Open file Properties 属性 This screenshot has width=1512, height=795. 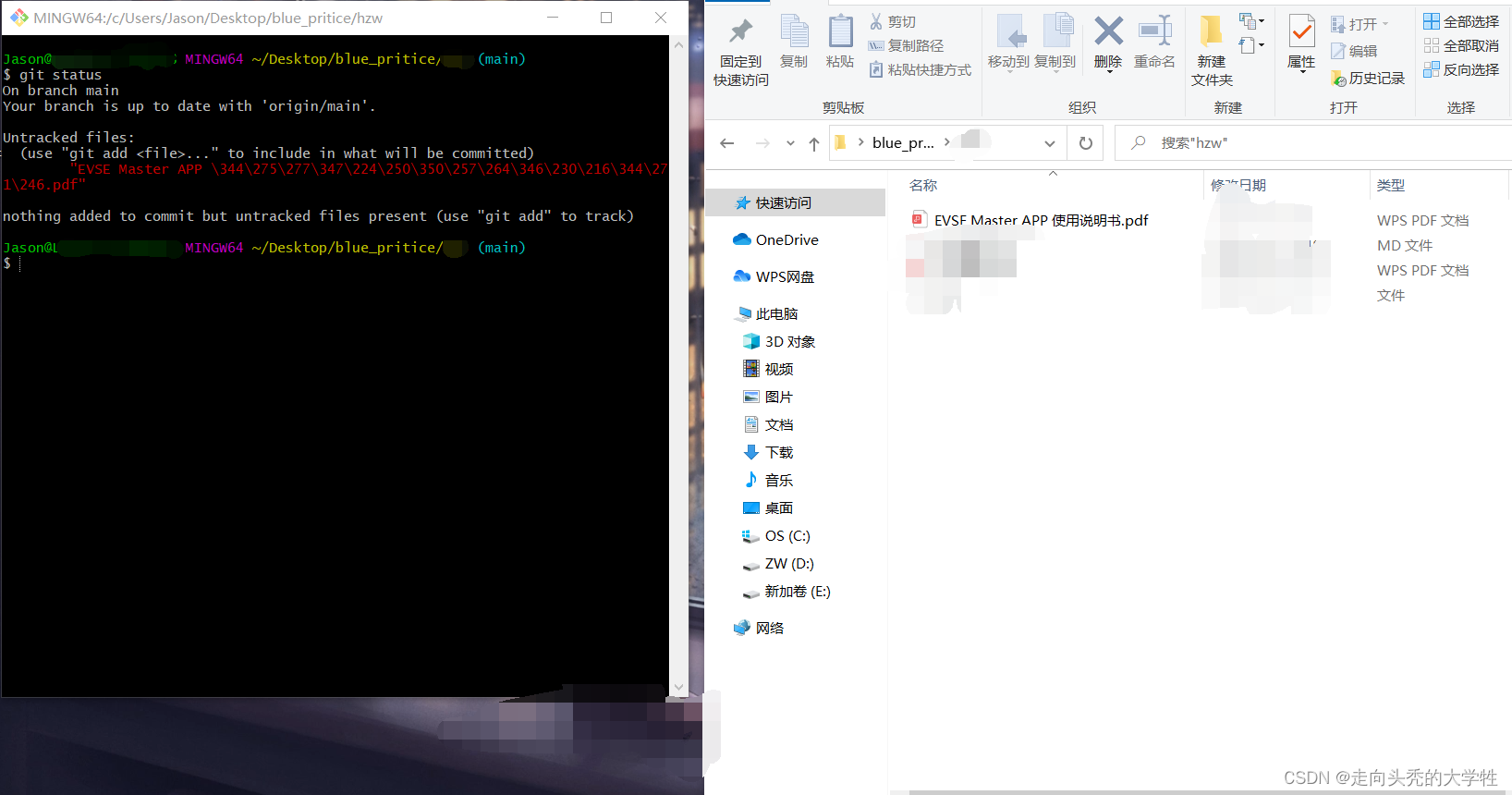pyautogui.click(x=1301, y=43)
